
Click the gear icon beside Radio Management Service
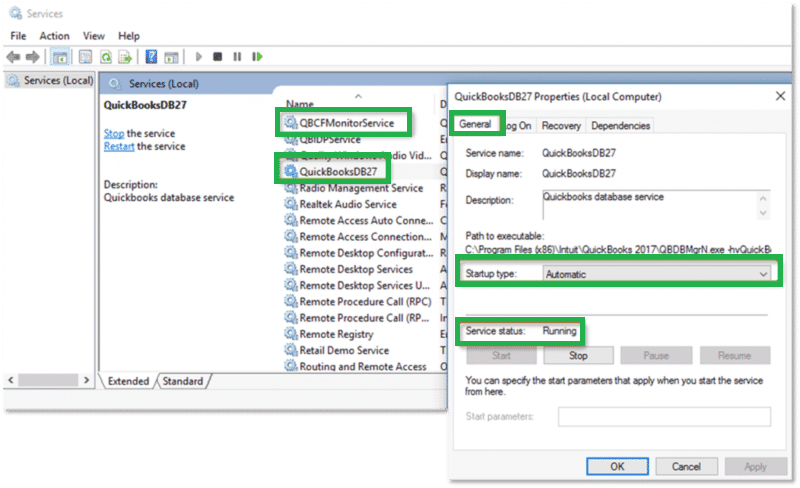coord(291,188)
